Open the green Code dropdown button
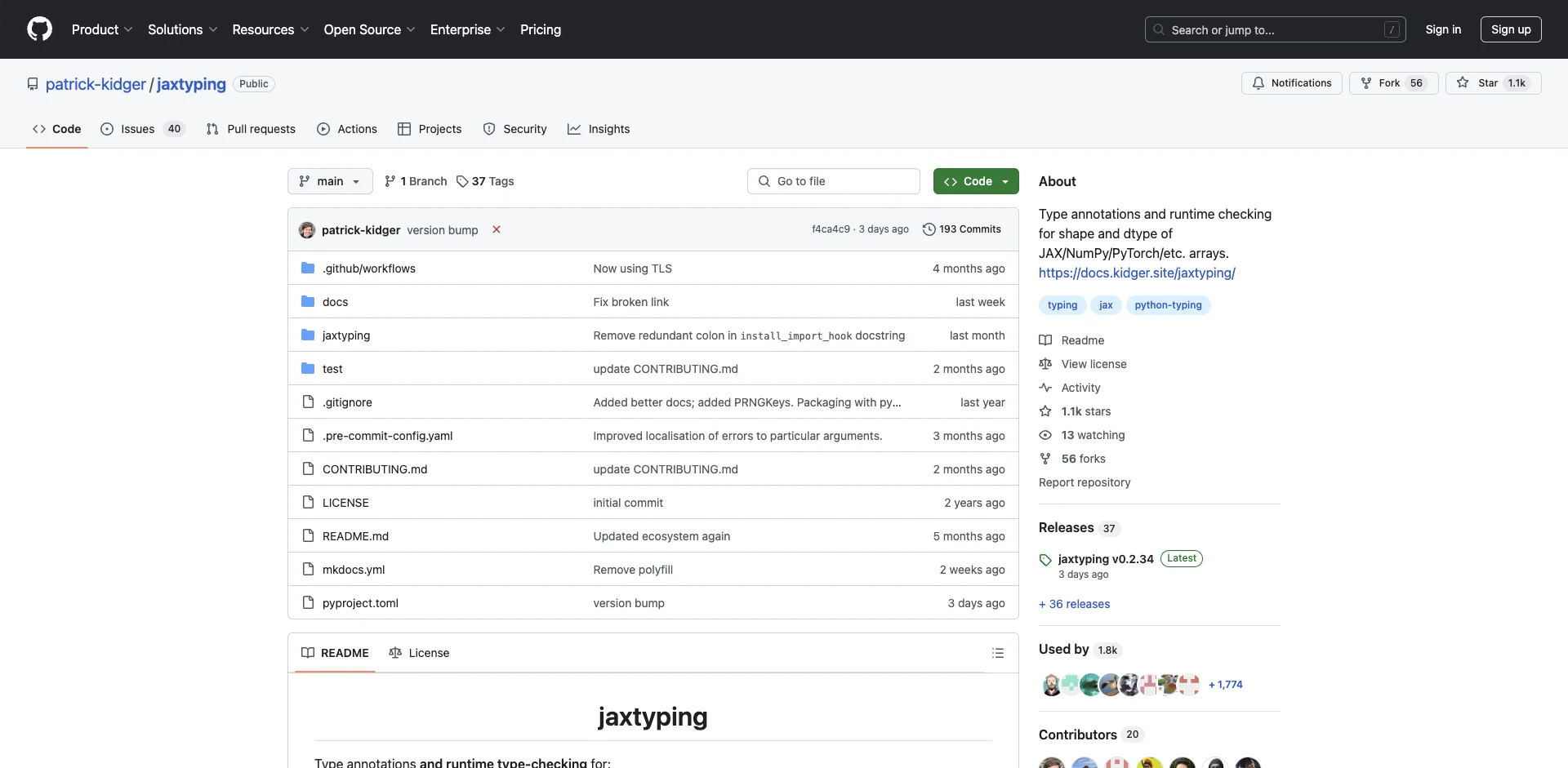 [x=976, y=181]
